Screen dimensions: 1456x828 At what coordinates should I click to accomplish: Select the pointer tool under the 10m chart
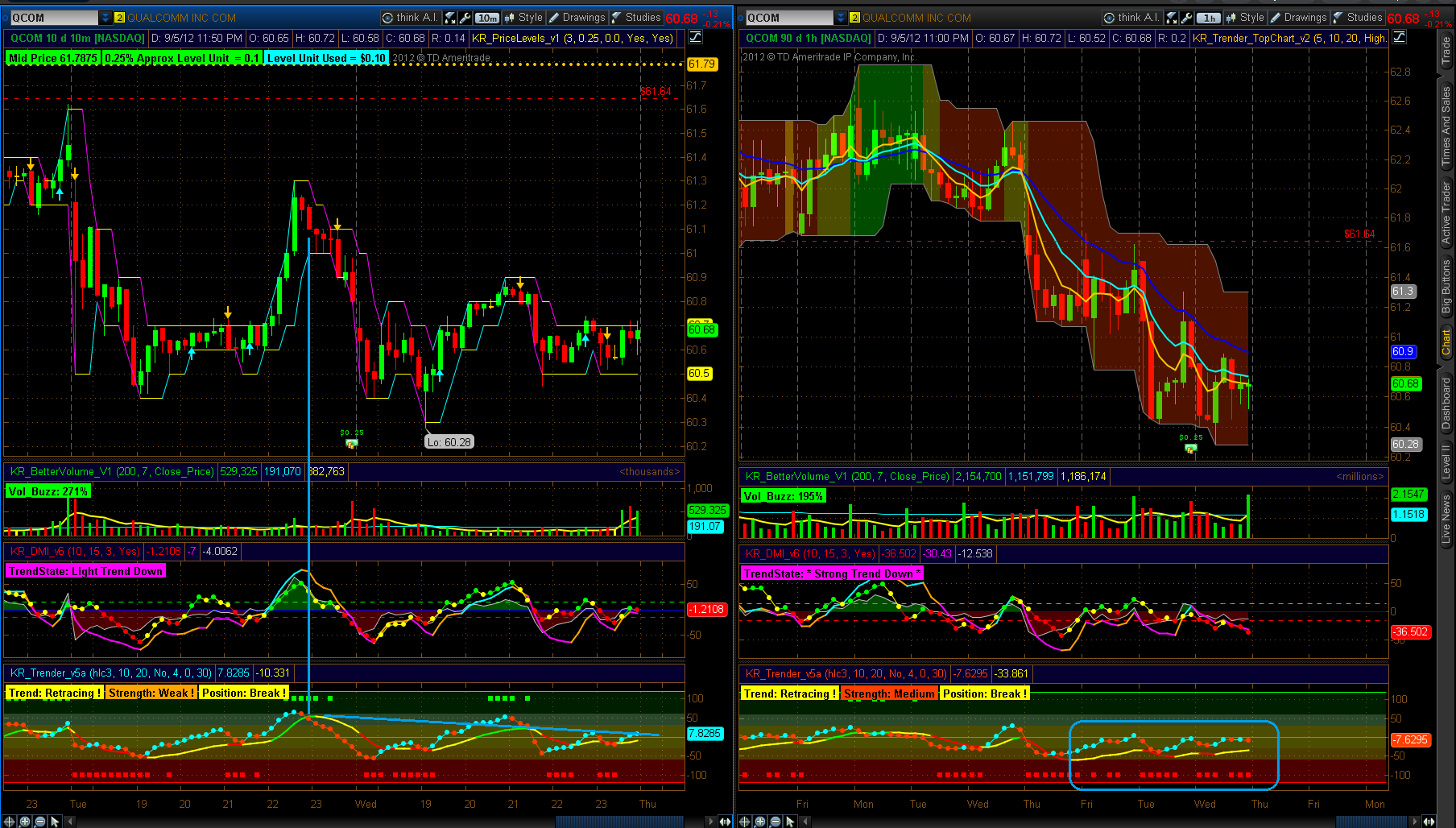pos(55,822)
